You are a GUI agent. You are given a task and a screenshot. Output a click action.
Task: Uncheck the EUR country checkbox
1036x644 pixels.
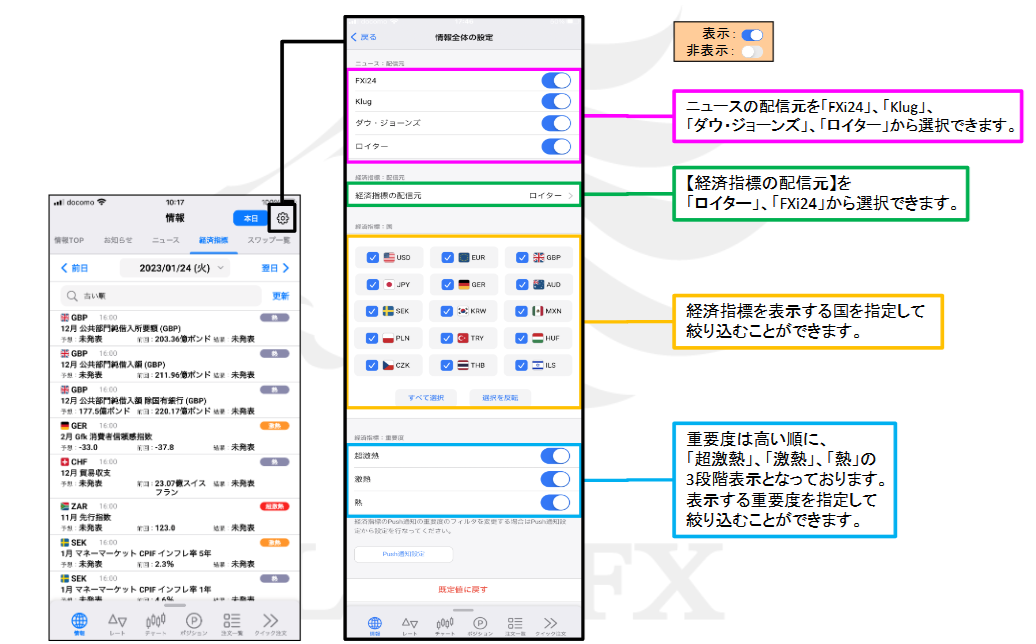447,258
